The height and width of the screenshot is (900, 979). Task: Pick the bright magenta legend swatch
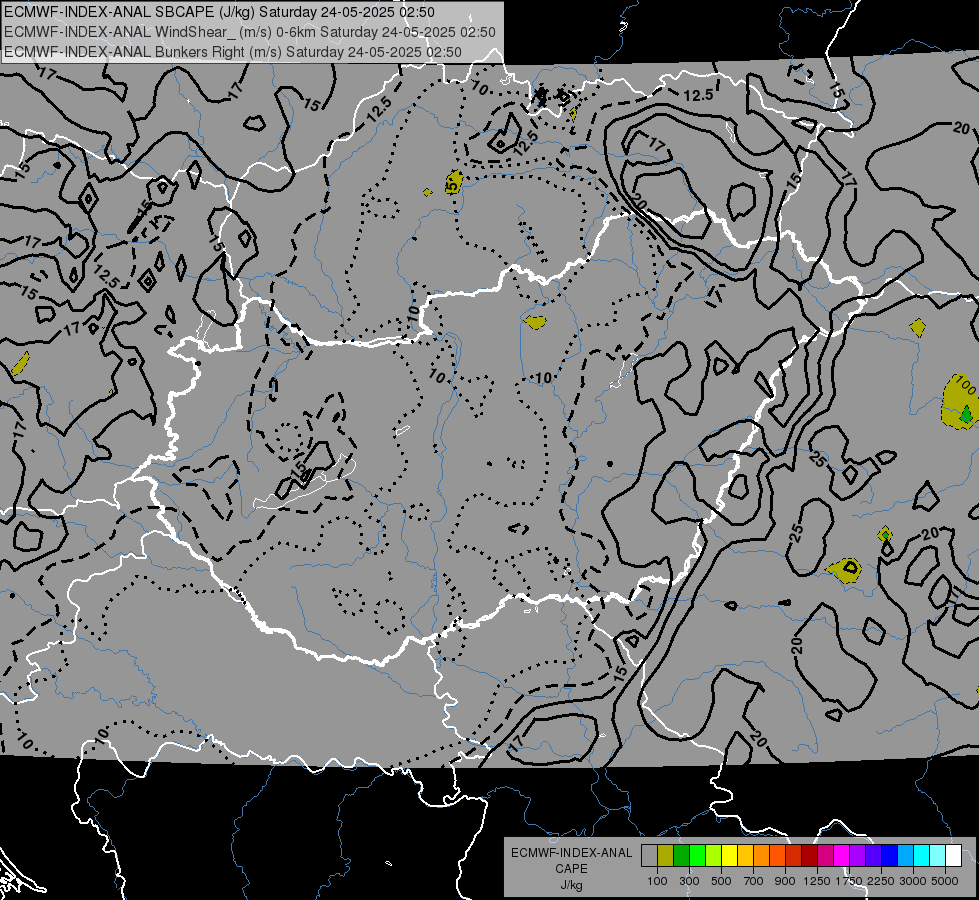click(842, 856)
